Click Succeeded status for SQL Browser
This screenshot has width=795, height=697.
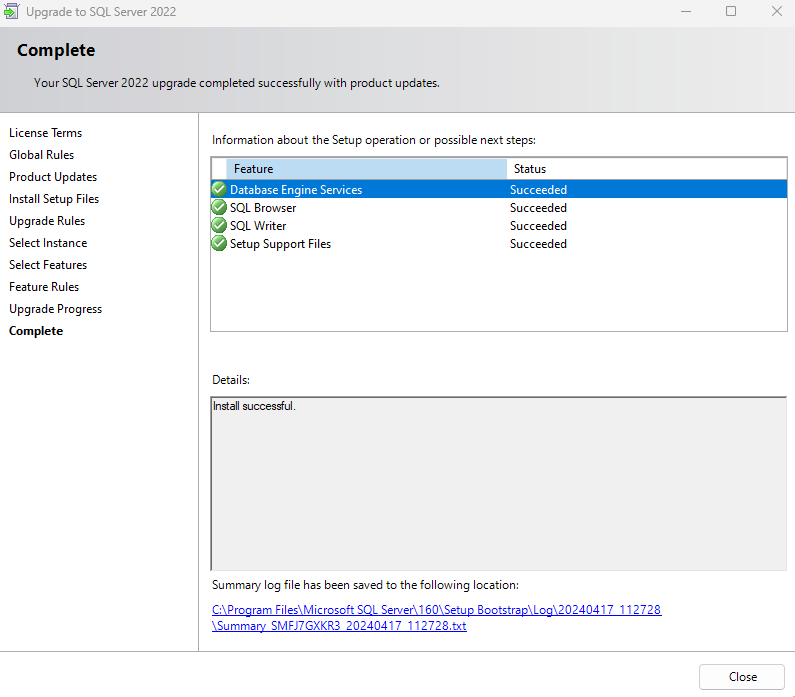click(538, 208)
